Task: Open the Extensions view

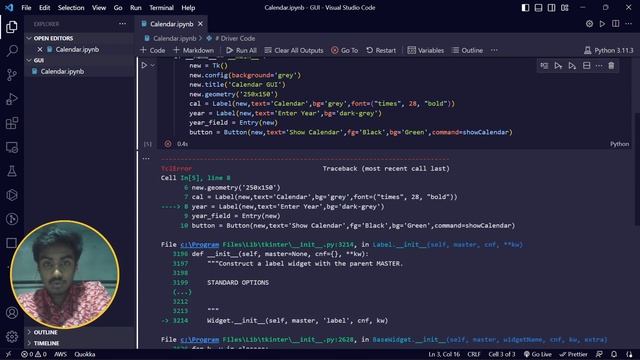Action: 12,123
